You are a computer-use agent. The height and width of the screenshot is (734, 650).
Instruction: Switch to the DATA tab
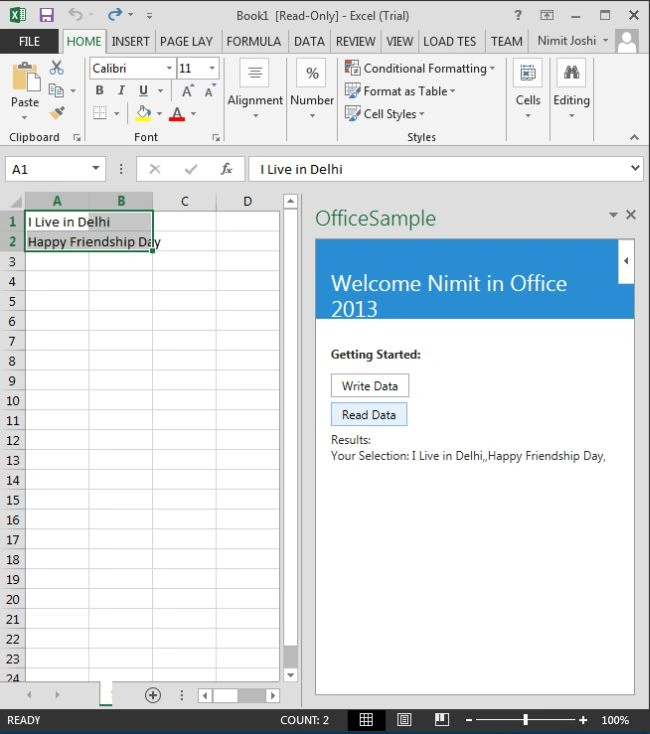click(309, 42)
